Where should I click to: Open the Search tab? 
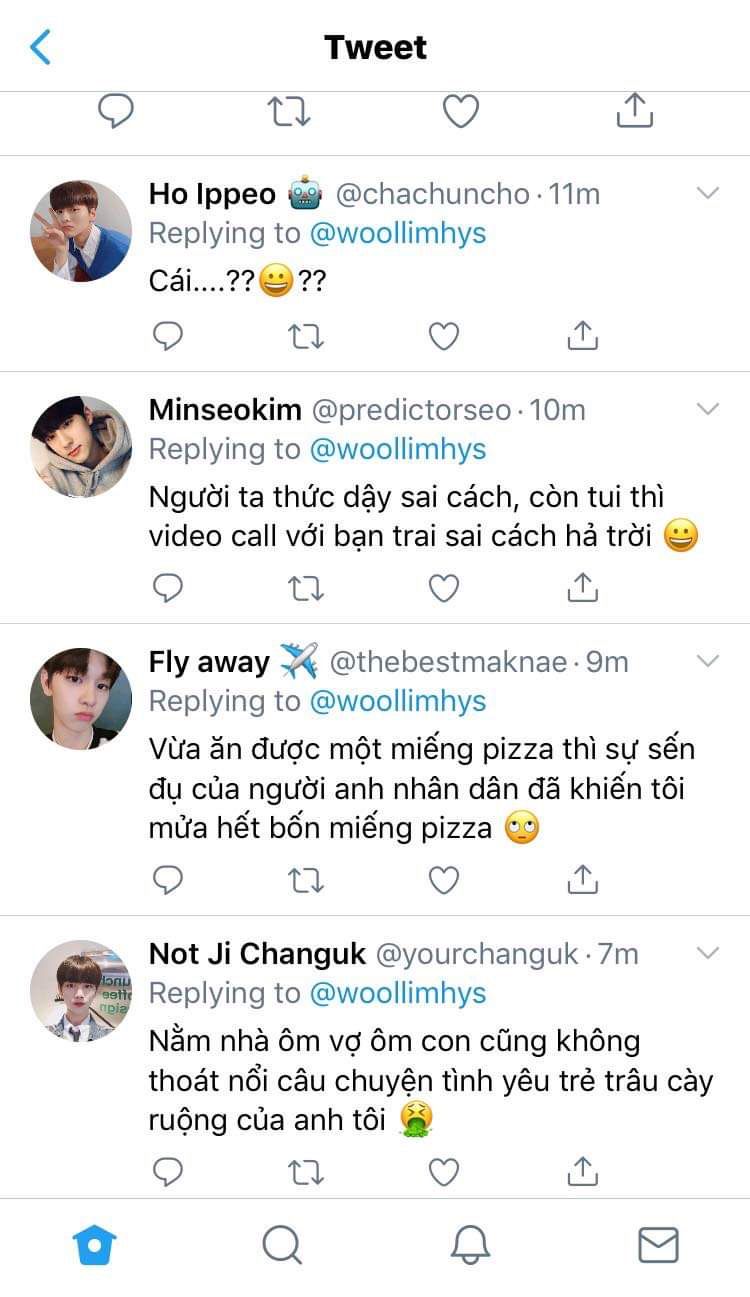[282, 1246]
